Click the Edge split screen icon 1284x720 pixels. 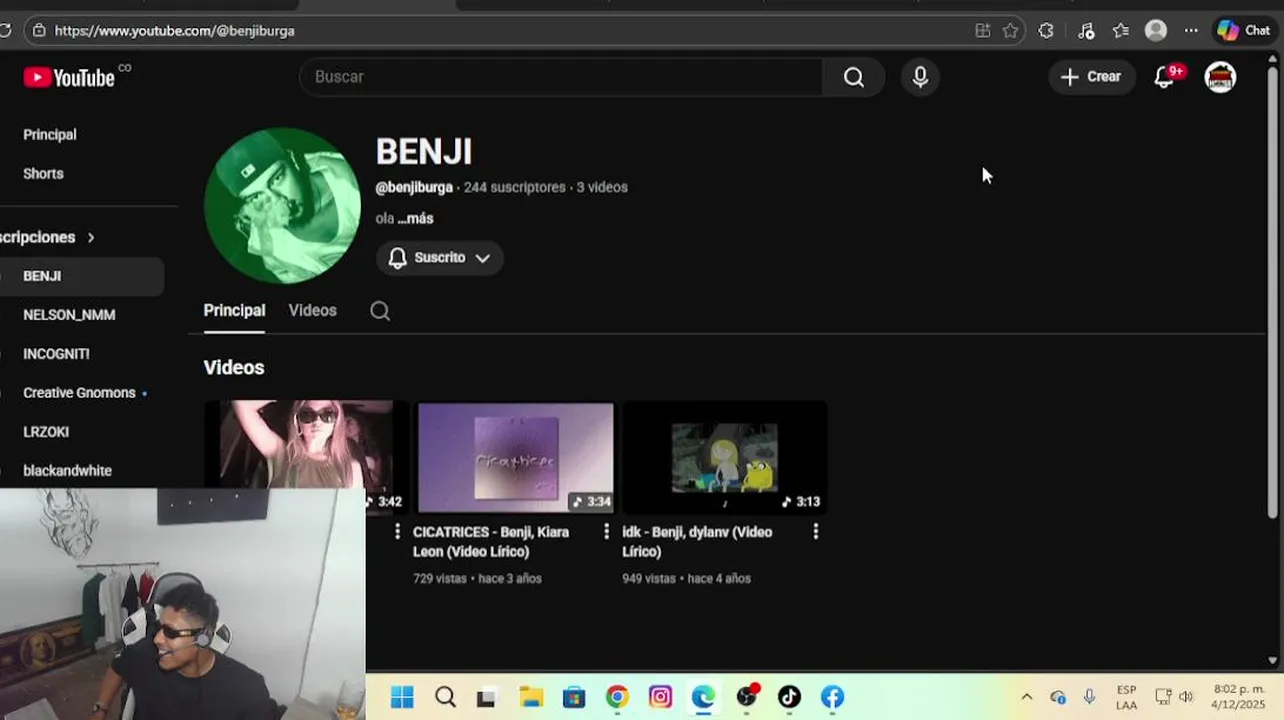[x=983, y=31]
